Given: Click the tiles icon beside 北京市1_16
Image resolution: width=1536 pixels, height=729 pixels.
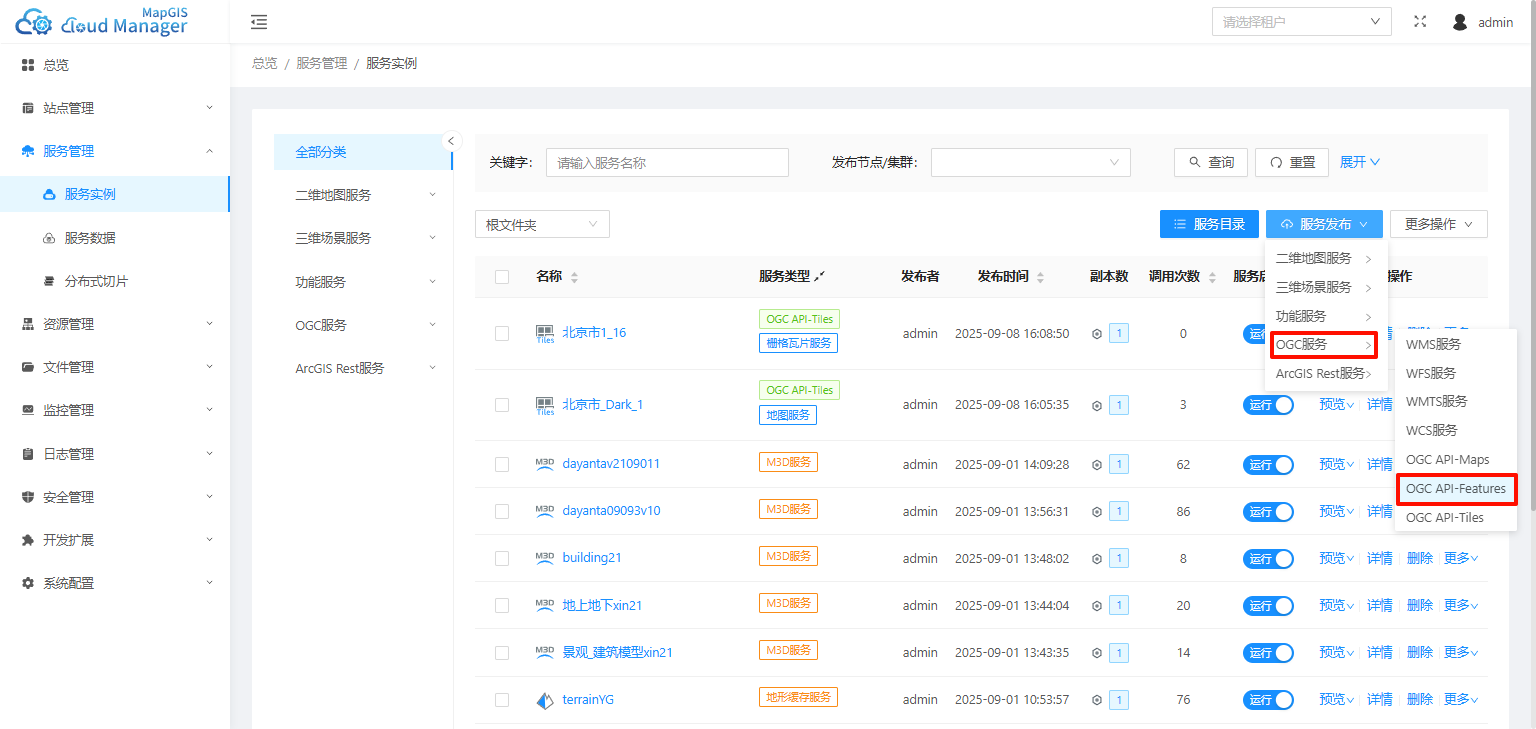Looking at the screenshot, I should (545, 333).
